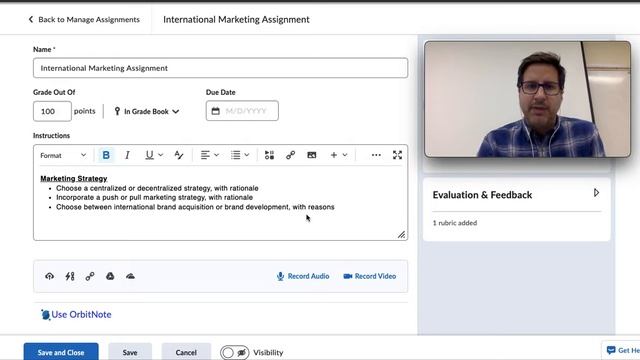This screenshot has width=640, height=360.
Task: Apply underline formatting
Action: pos(149,155)
